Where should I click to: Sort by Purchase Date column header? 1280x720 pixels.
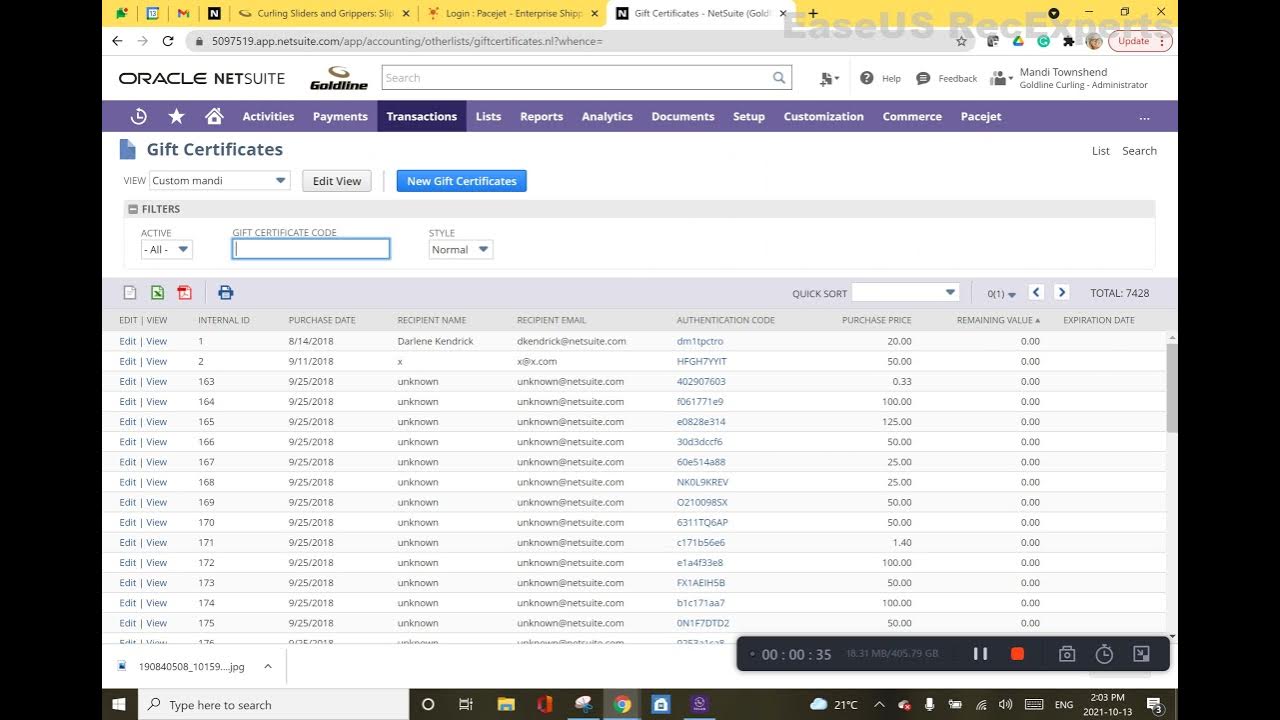[322, 320]
